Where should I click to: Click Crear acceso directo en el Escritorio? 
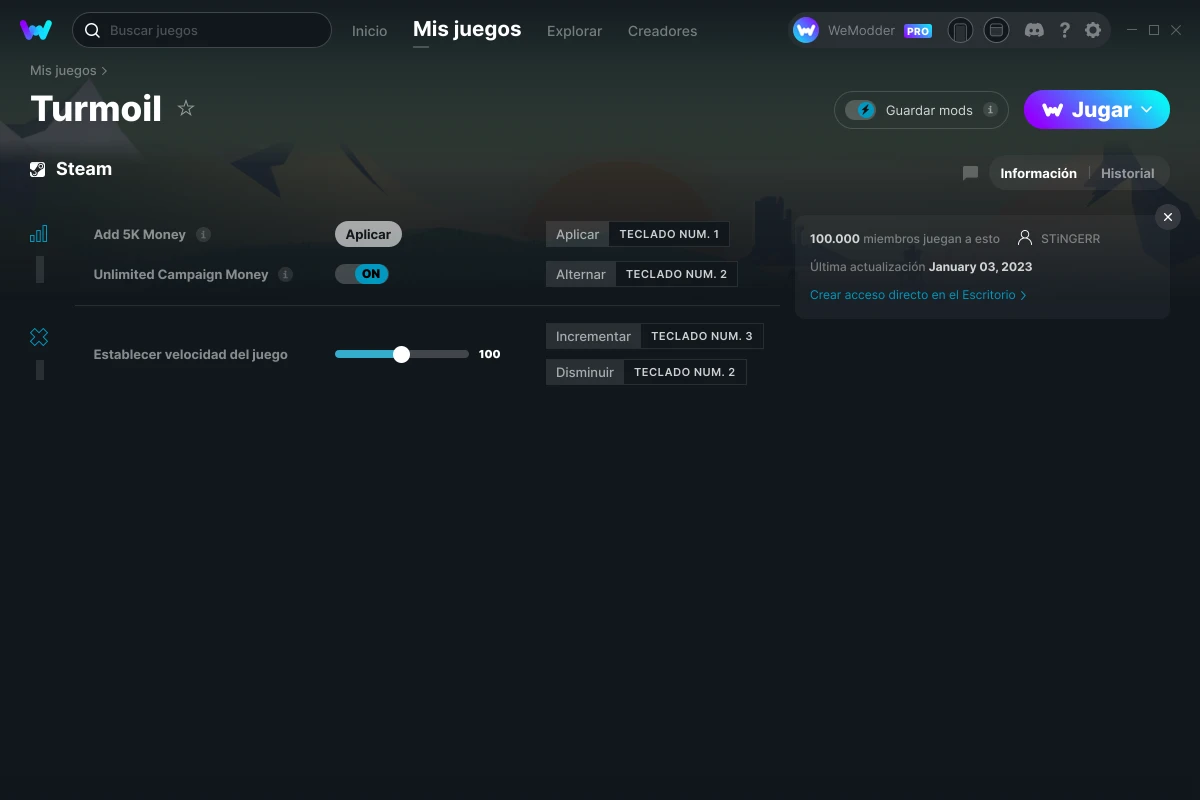pyautogui.click(x=918, y=295)
